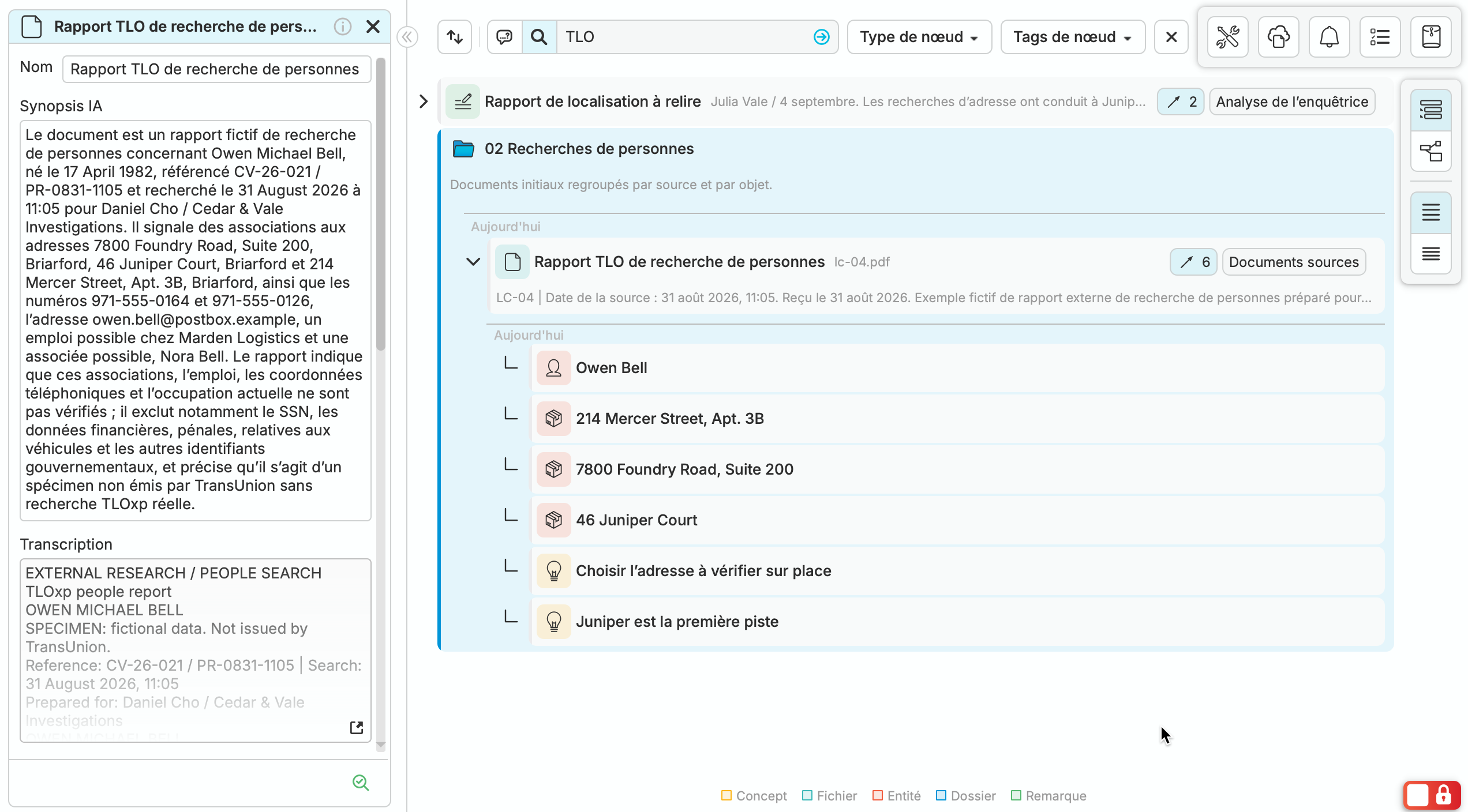This screenshot has width=1468, height=812.
Task: Click the green search-check icon in panel
Action: click(361, 782)
